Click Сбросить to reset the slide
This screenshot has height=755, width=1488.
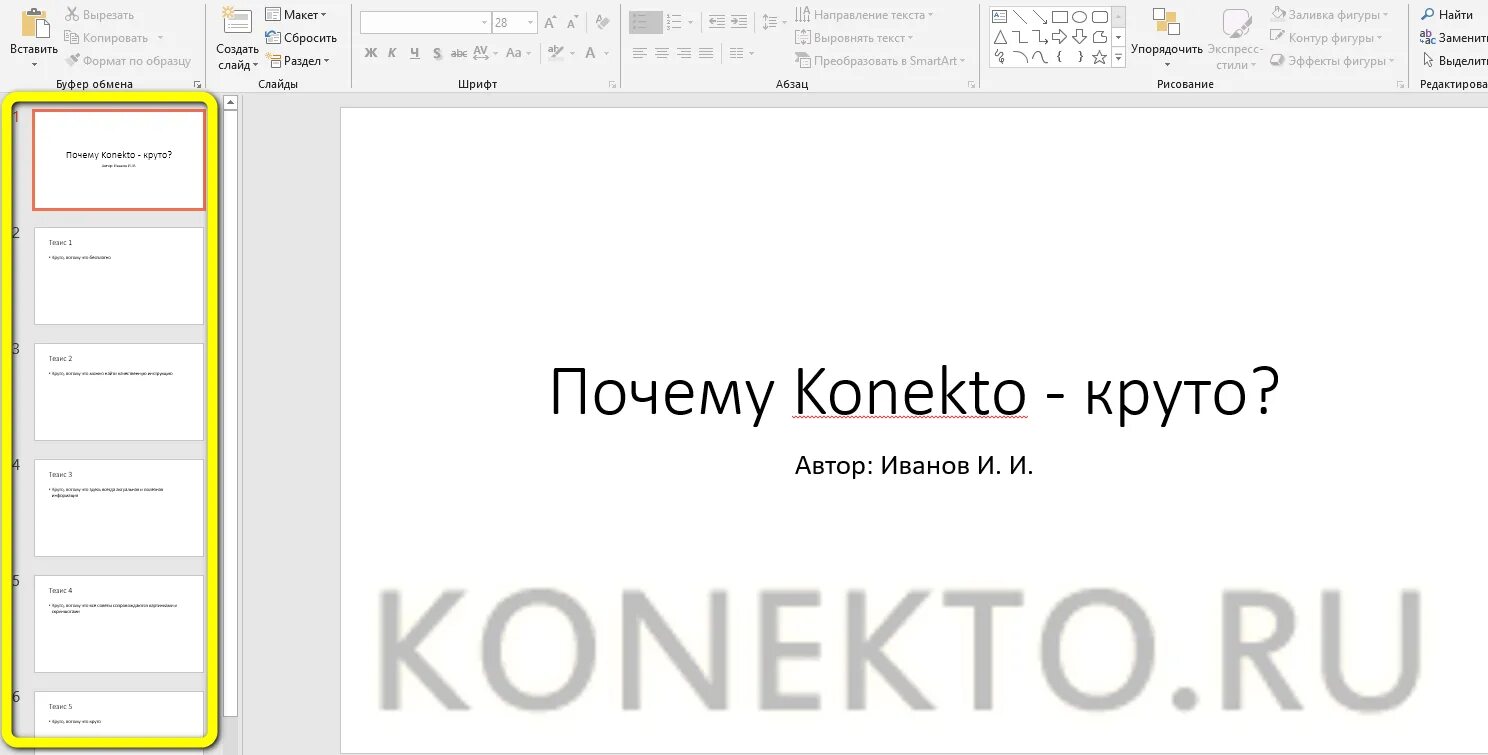(301, 38)
